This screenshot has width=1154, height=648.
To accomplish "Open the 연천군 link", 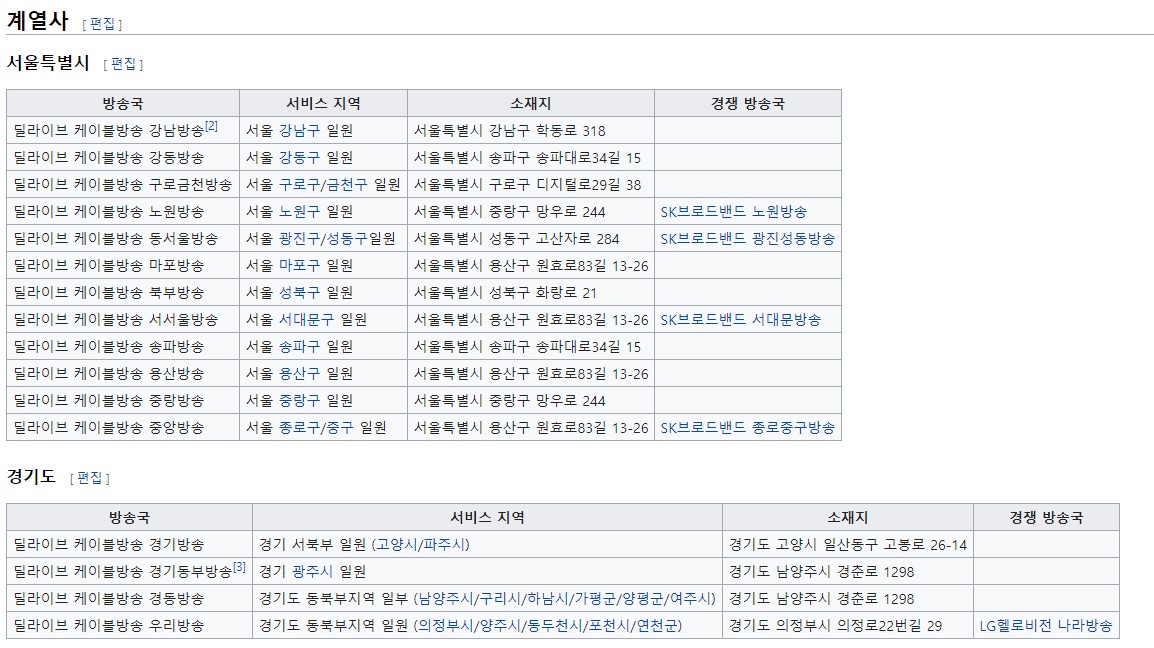I will (655, 625).
